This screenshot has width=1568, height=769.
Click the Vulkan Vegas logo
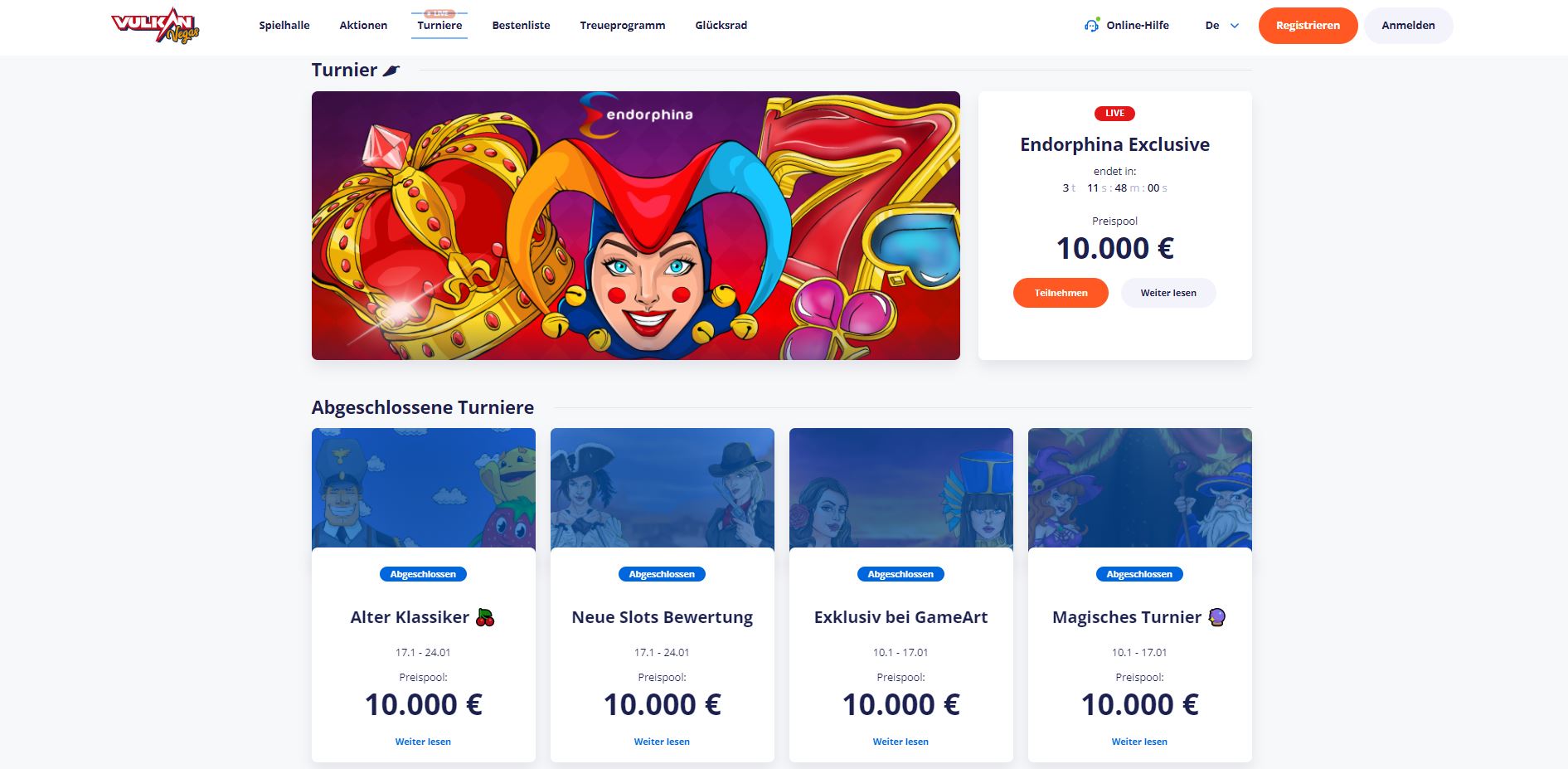click(156, 25)
